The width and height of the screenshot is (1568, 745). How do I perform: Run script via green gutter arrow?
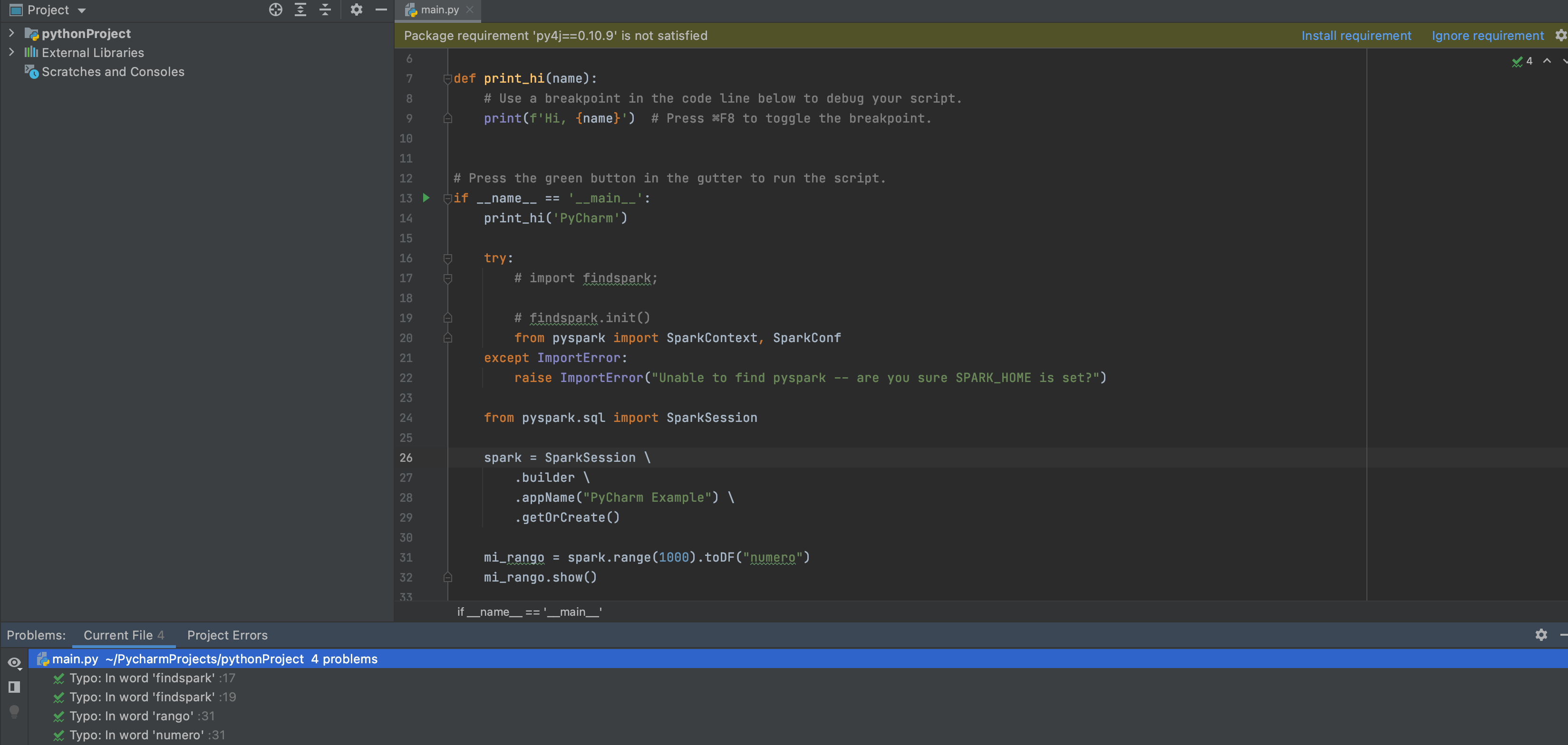tap(426, 198)
